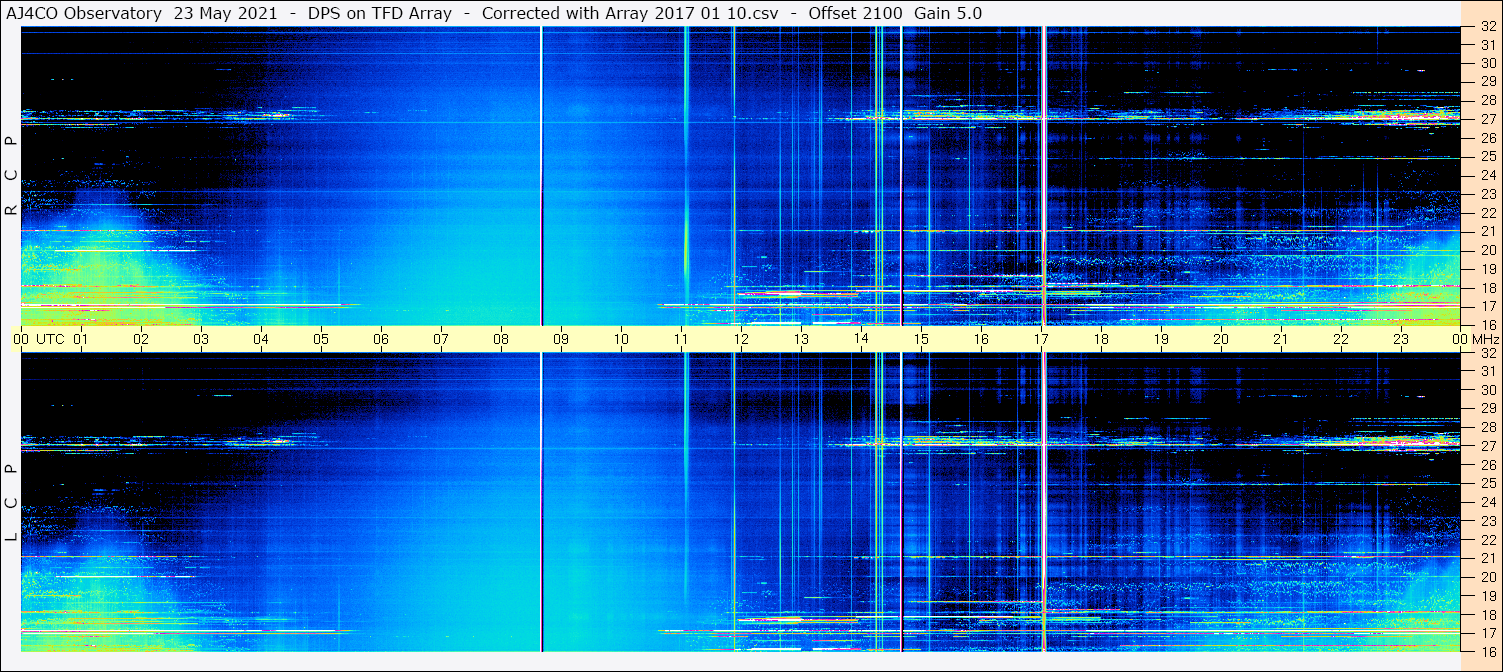
Task: Select the 09 hour label on the UTC axis
Action: click(x=561, y=339)
